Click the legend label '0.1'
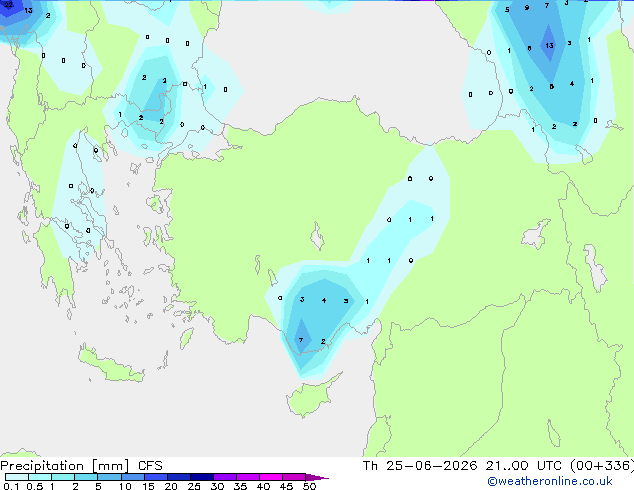This screenshot has width=634, height=490. 11,486
